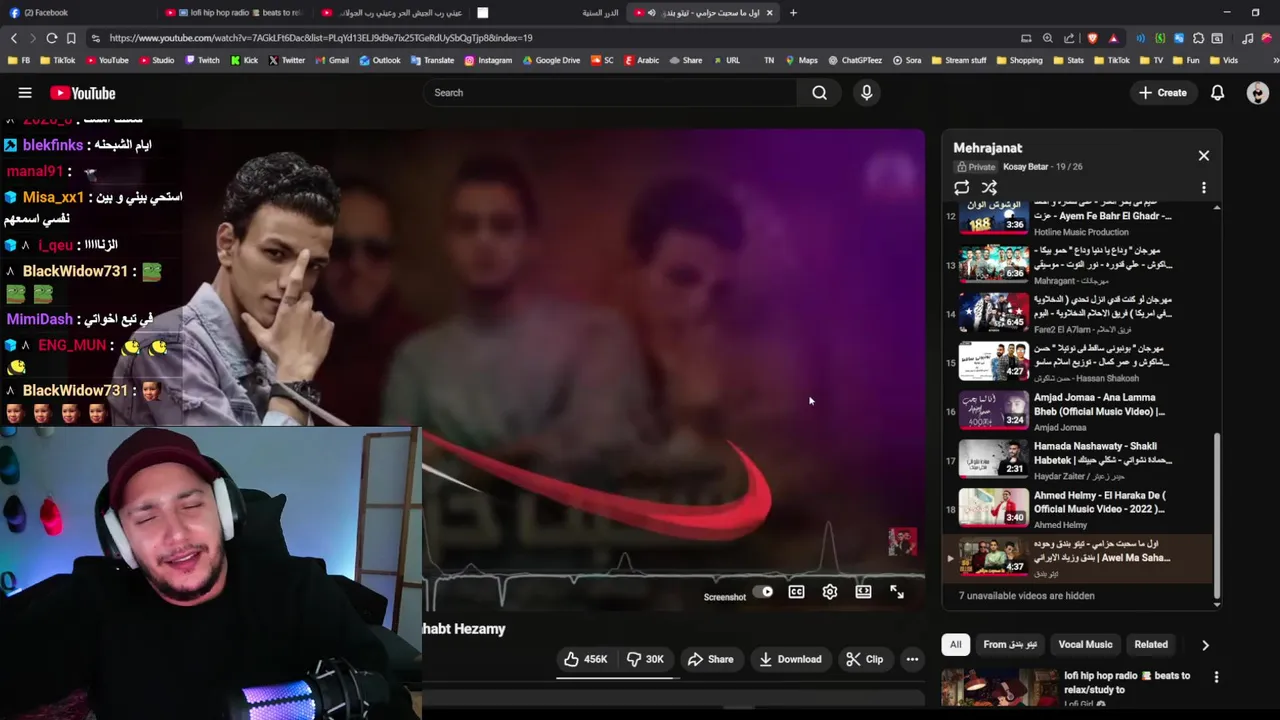
Task: Open lofi hip hop radio suggested video
Action: tap(1067, 688)
